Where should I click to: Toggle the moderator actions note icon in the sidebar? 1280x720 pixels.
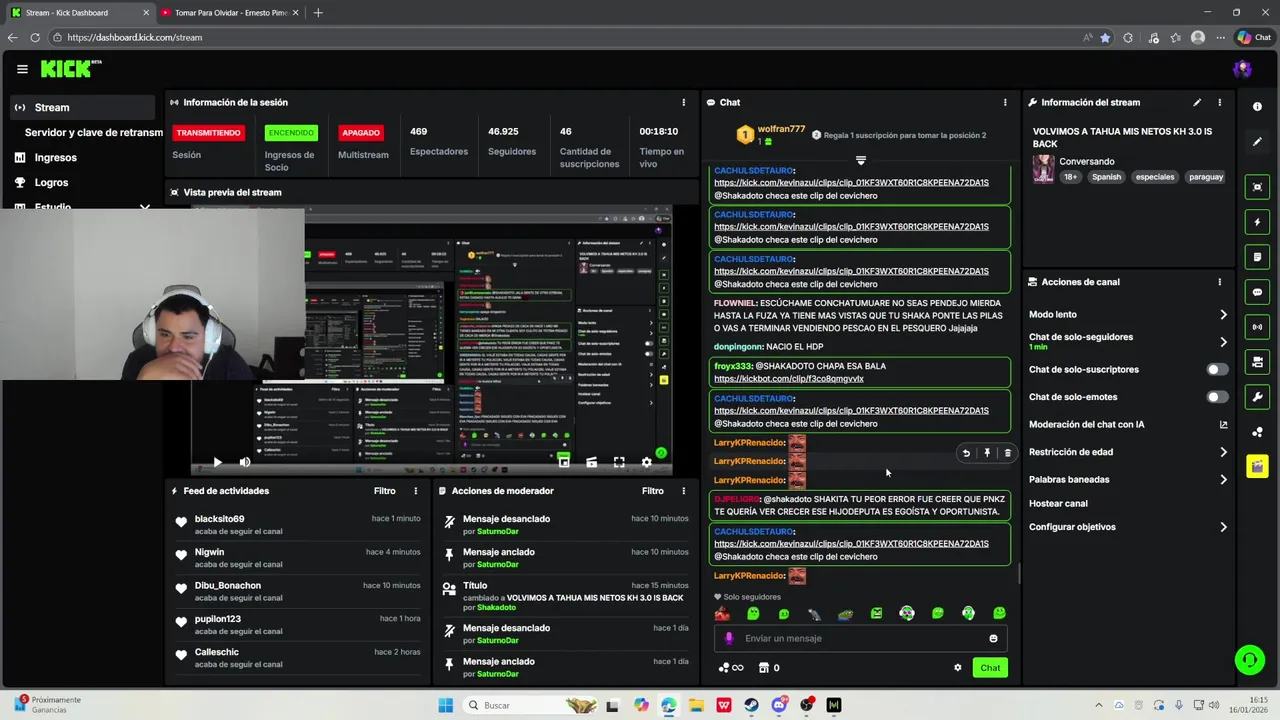point(1257,257)
